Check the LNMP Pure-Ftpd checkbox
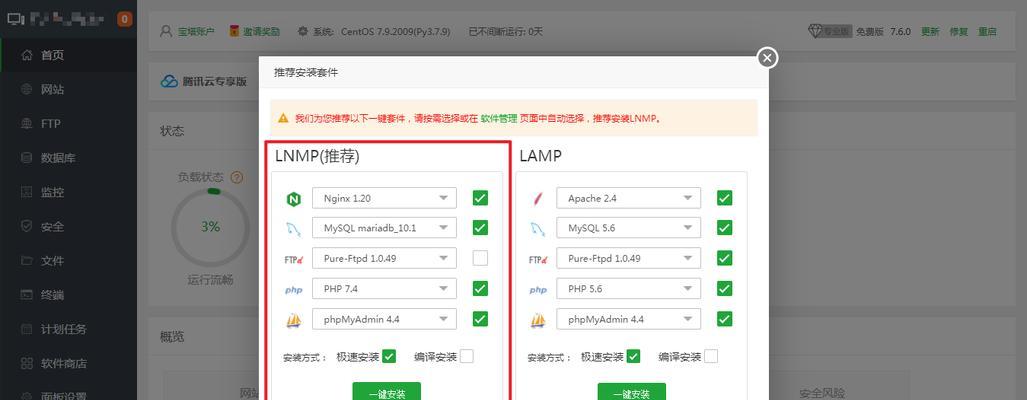 click(480, 258)
